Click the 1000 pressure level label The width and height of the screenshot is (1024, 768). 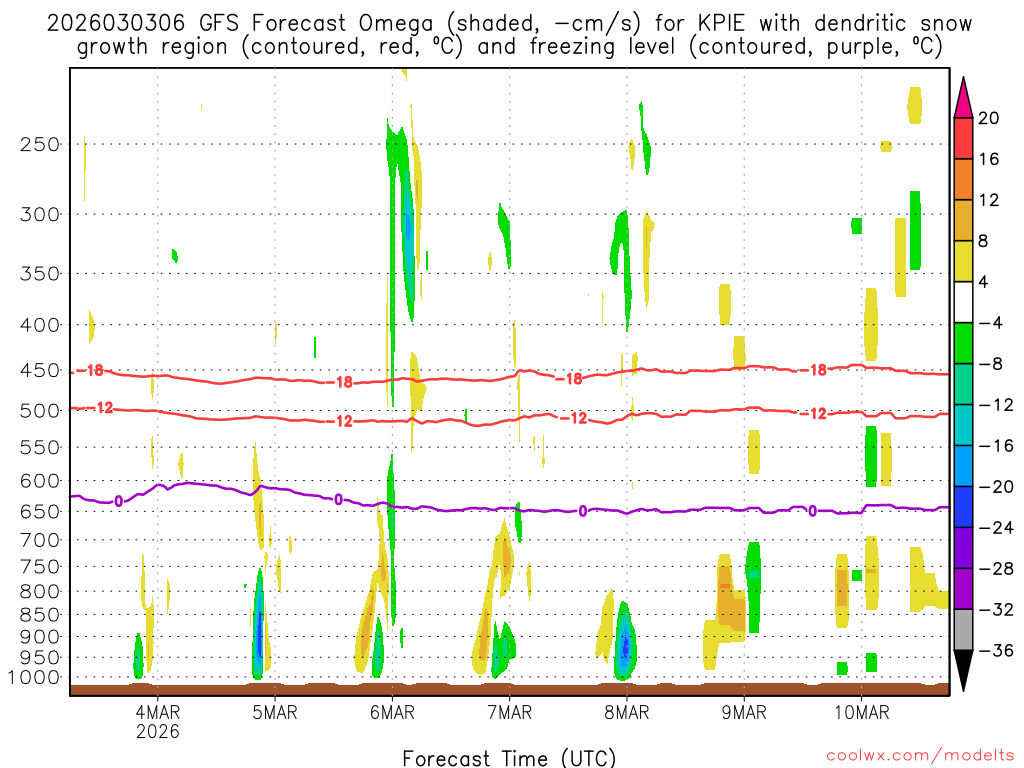pyautogui.click(x=34, y=677)
